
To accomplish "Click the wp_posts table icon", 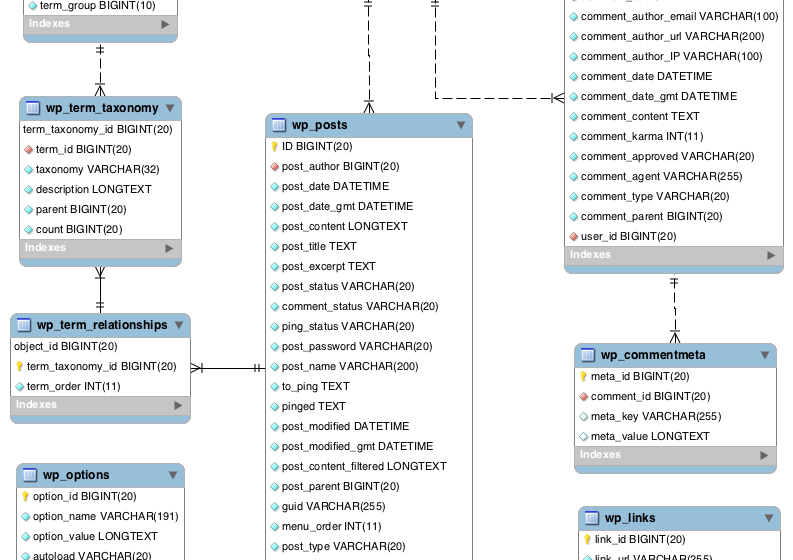I will coord(279,125).
